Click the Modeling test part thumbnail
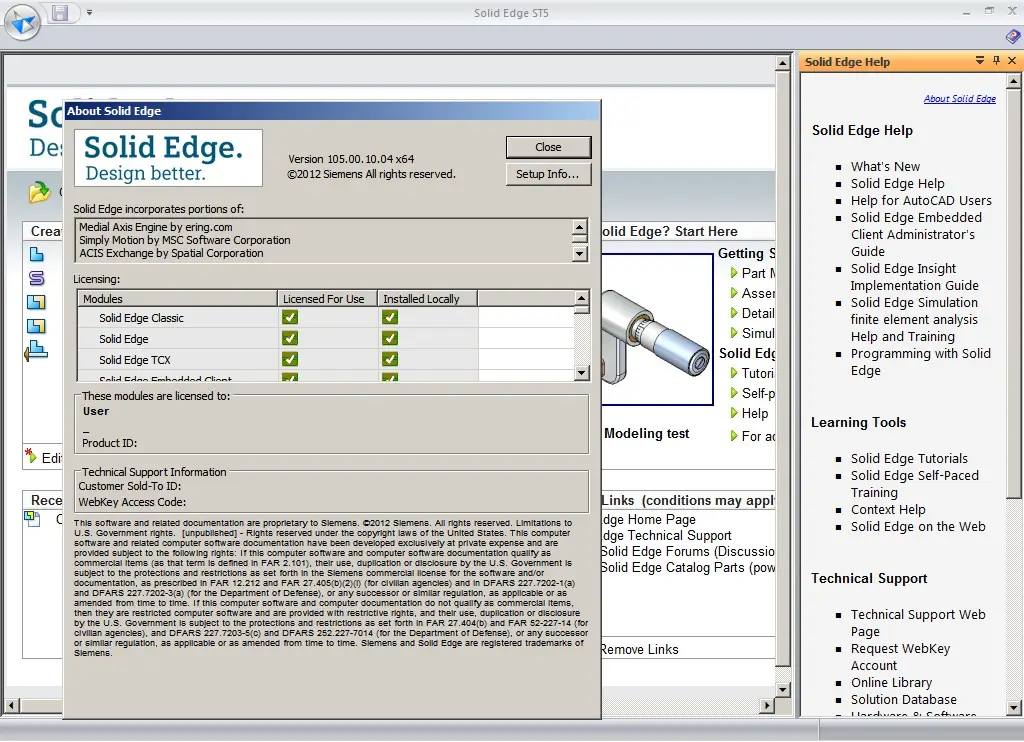 [x=656, y=329]
